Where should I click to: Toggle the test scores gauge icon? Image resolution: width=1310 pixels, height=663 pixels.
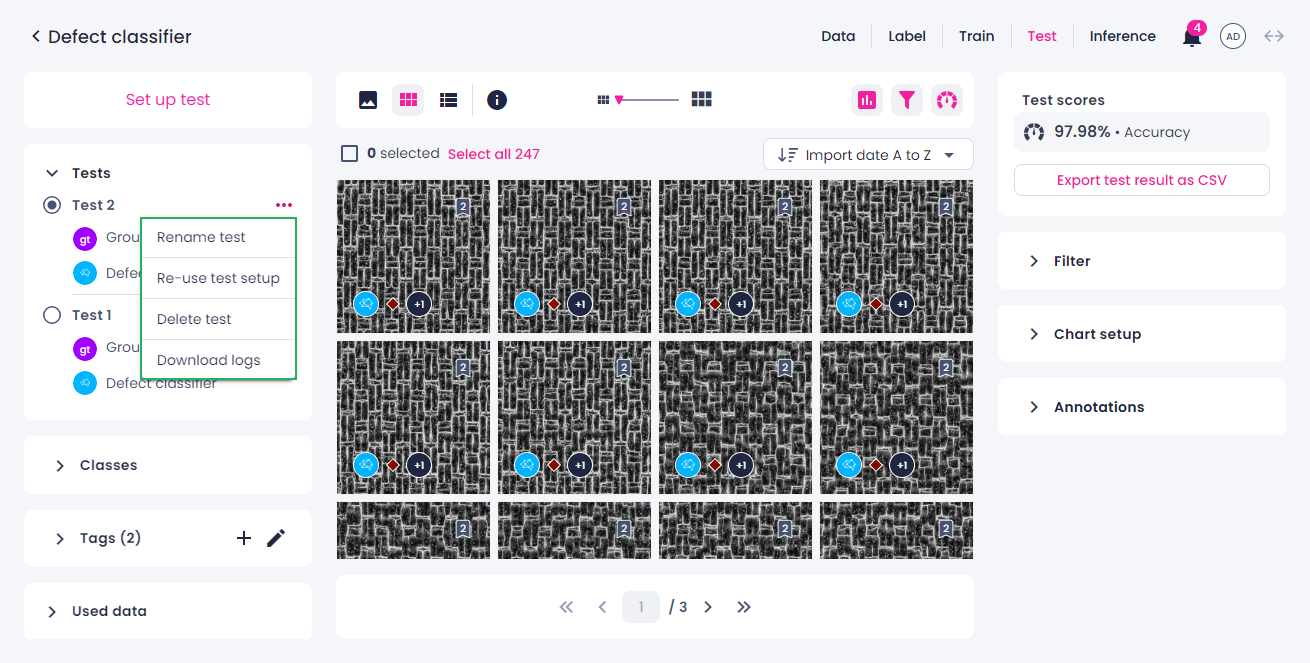[x=947, y=100]
